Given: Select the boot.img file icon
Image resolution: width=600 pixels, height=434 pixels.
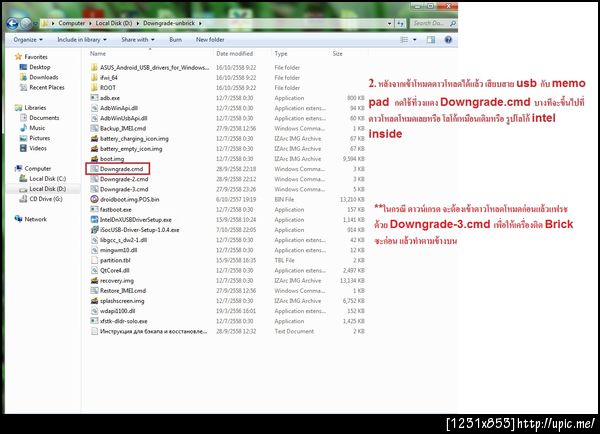Looking at the screenshot, I should click(94, 158).
